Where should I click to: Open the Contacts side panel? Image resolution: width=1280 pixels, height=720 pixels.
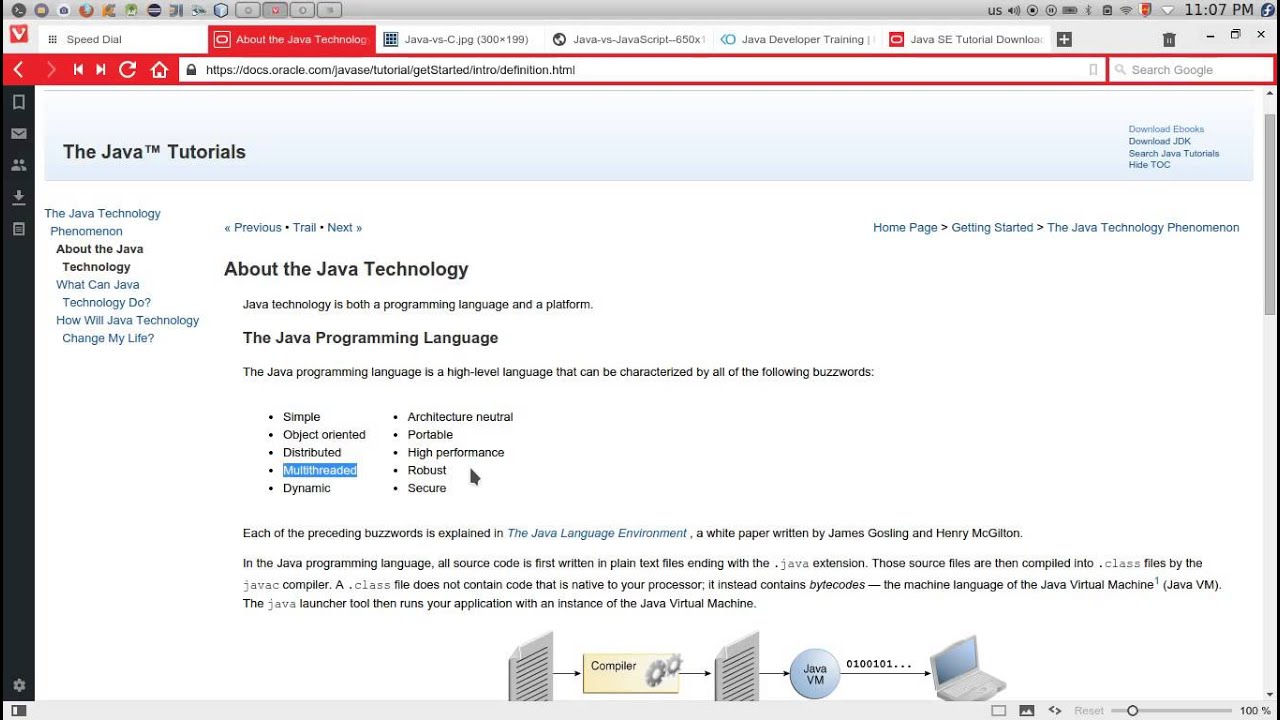click(18, 165)
